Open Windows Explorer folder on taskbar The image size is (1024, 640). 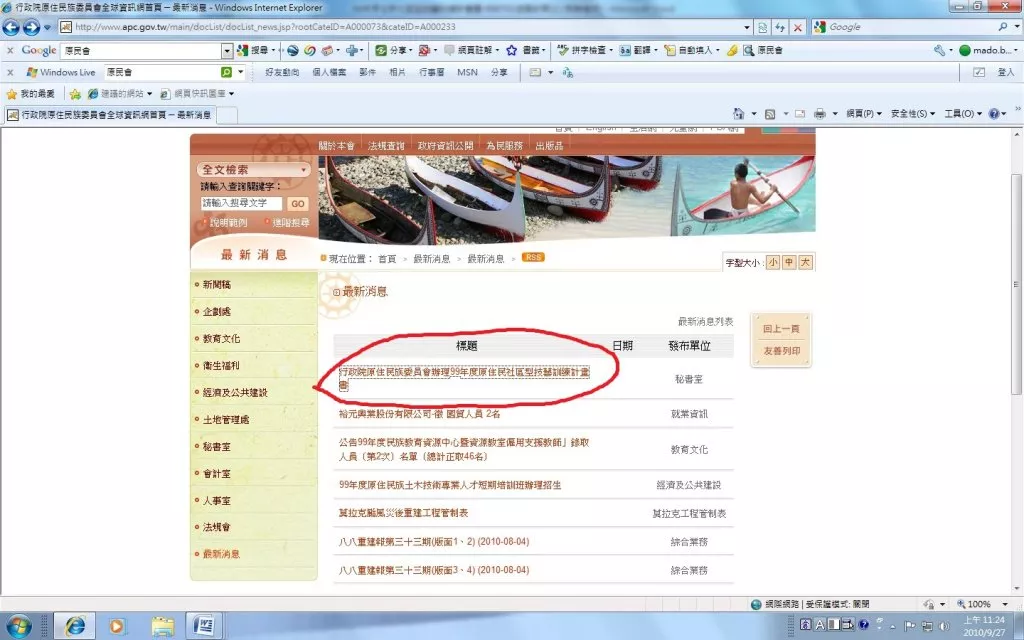162,626
